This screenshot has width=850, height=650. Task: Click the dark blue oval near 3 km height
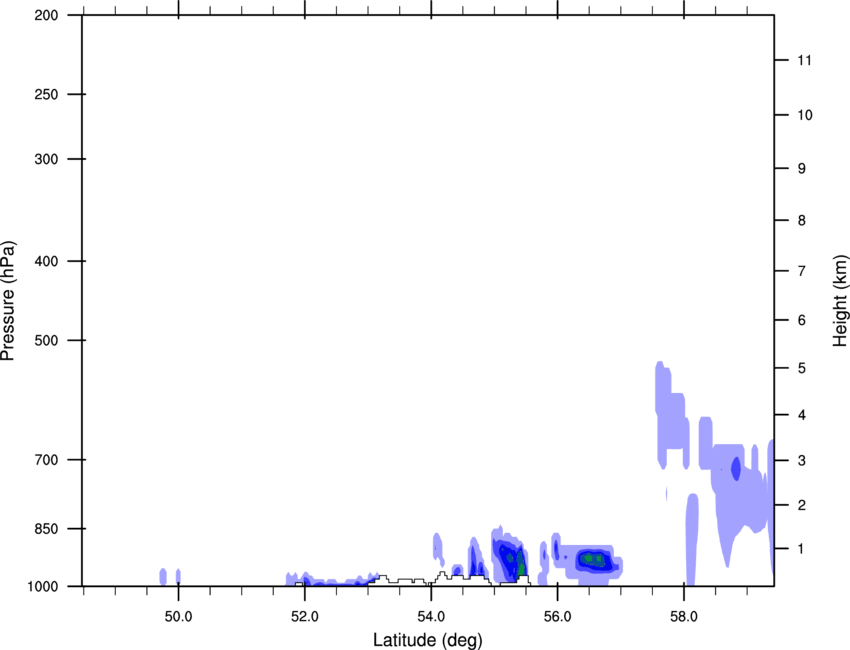(736, 467)
